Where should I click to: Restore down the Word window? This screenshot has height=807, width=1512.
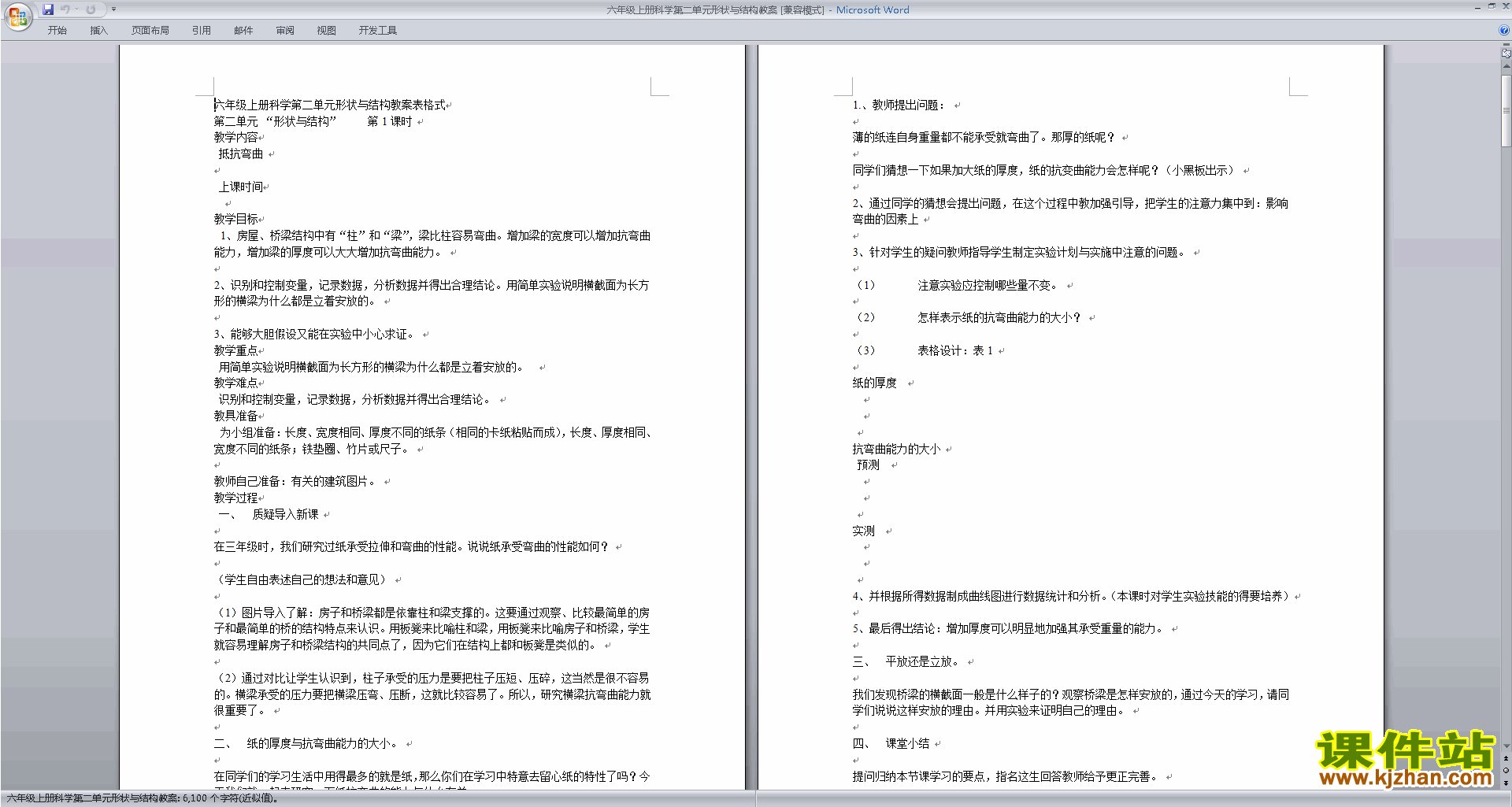pyautogui.click(x=1492, y=6)
